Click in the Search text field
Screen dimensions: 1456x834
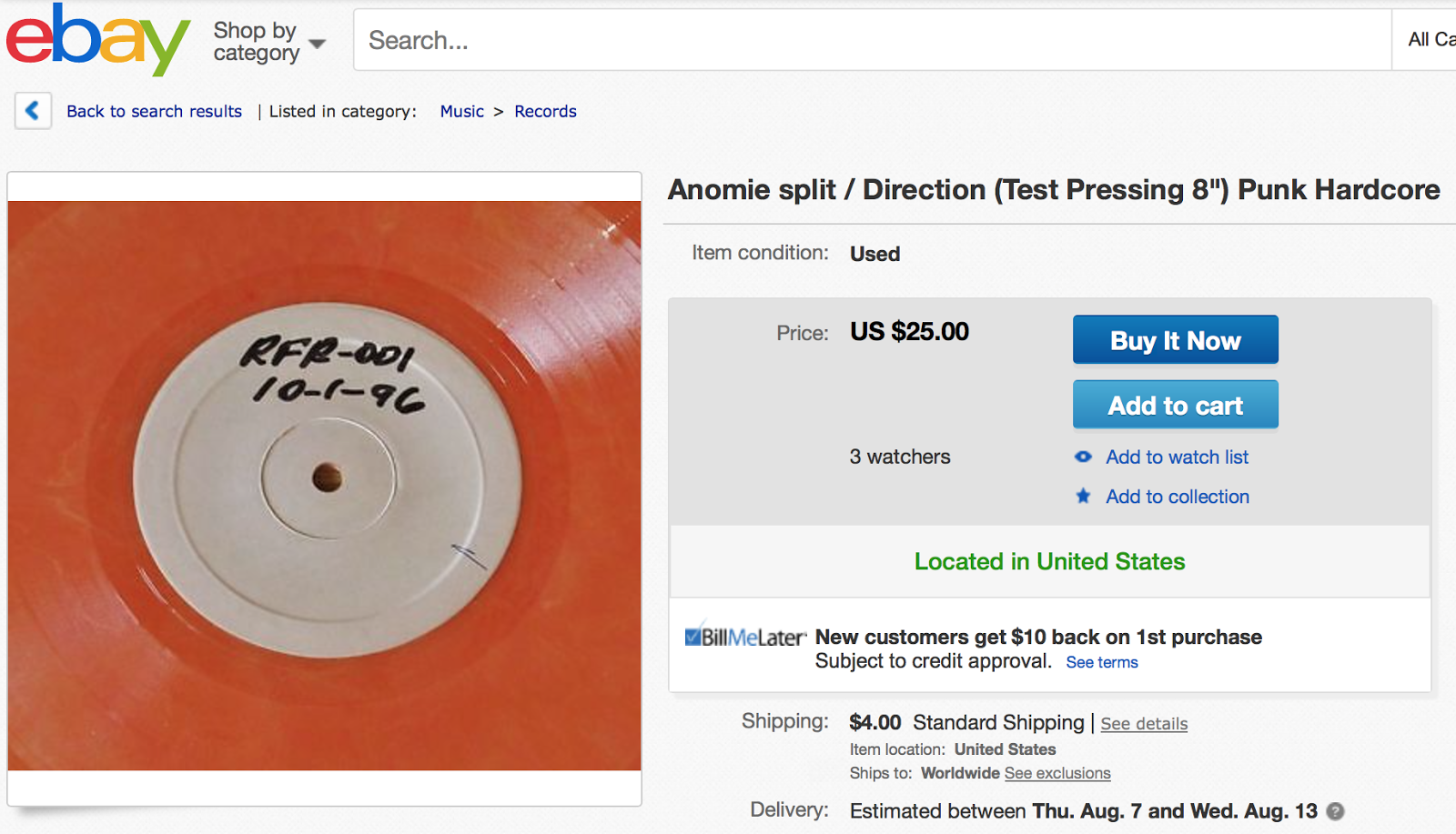[x=871, y=40]
